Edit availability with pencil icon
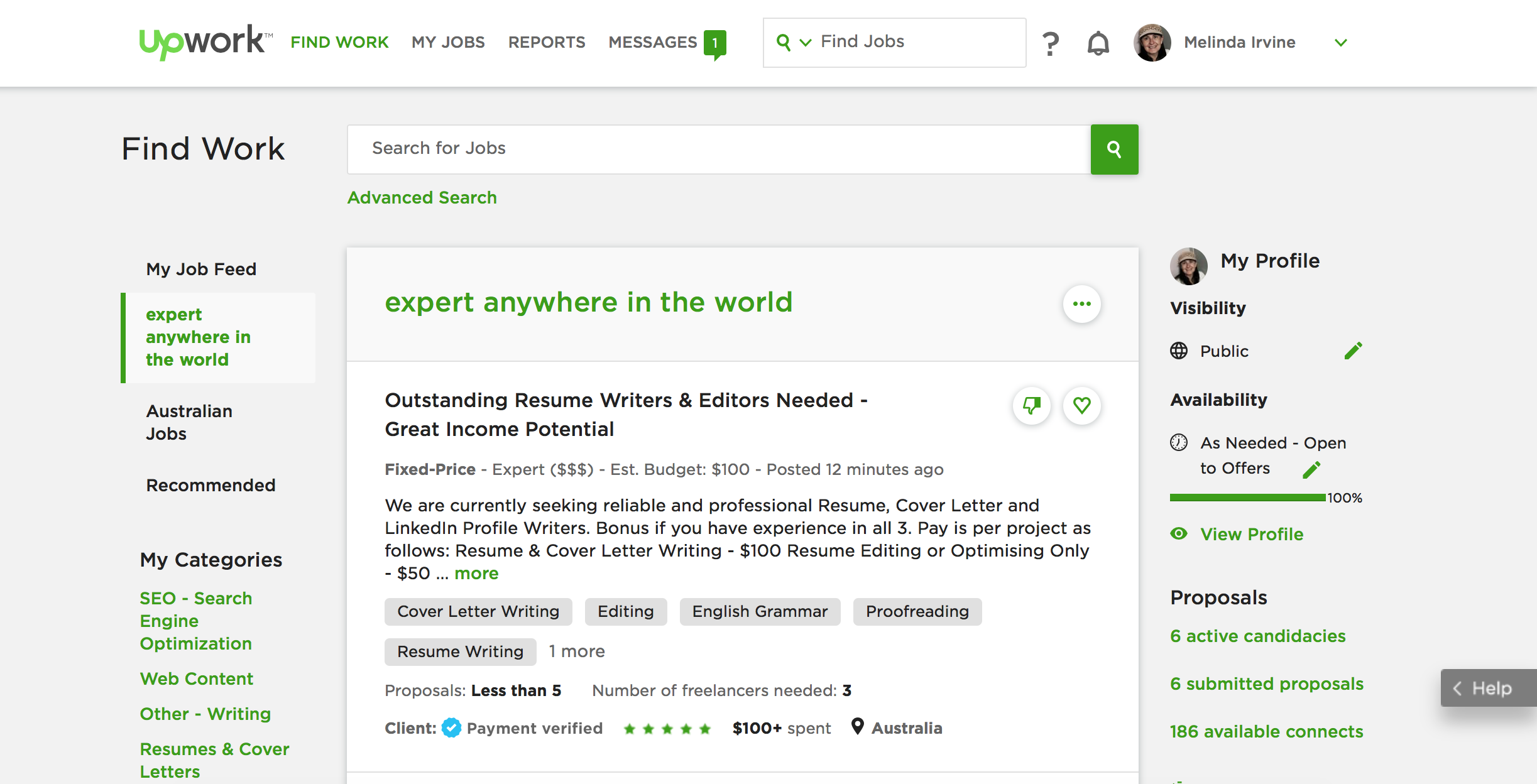 pyautogui.click(x=1311, y=470)
